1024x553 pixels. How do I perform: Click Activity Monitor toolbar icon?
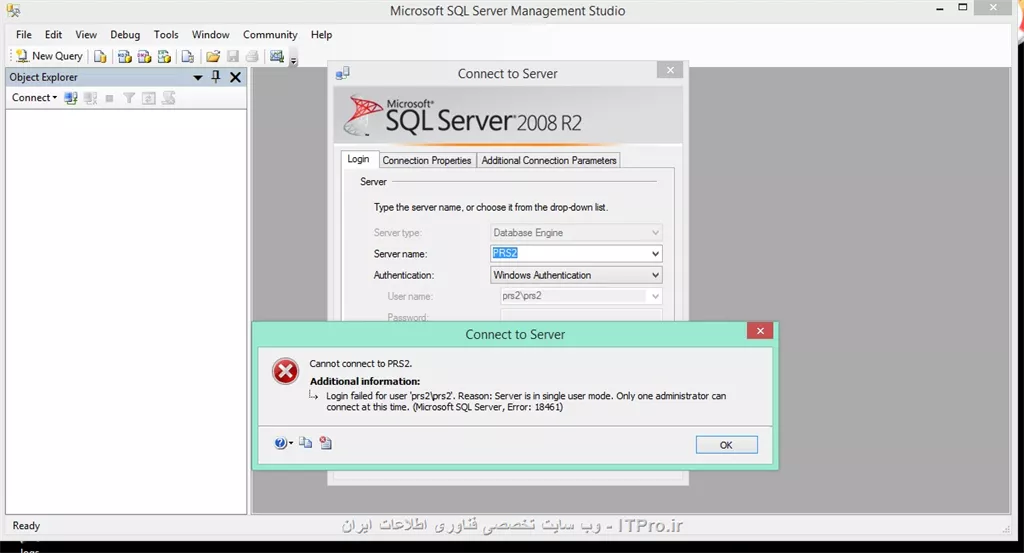[277, 57]
